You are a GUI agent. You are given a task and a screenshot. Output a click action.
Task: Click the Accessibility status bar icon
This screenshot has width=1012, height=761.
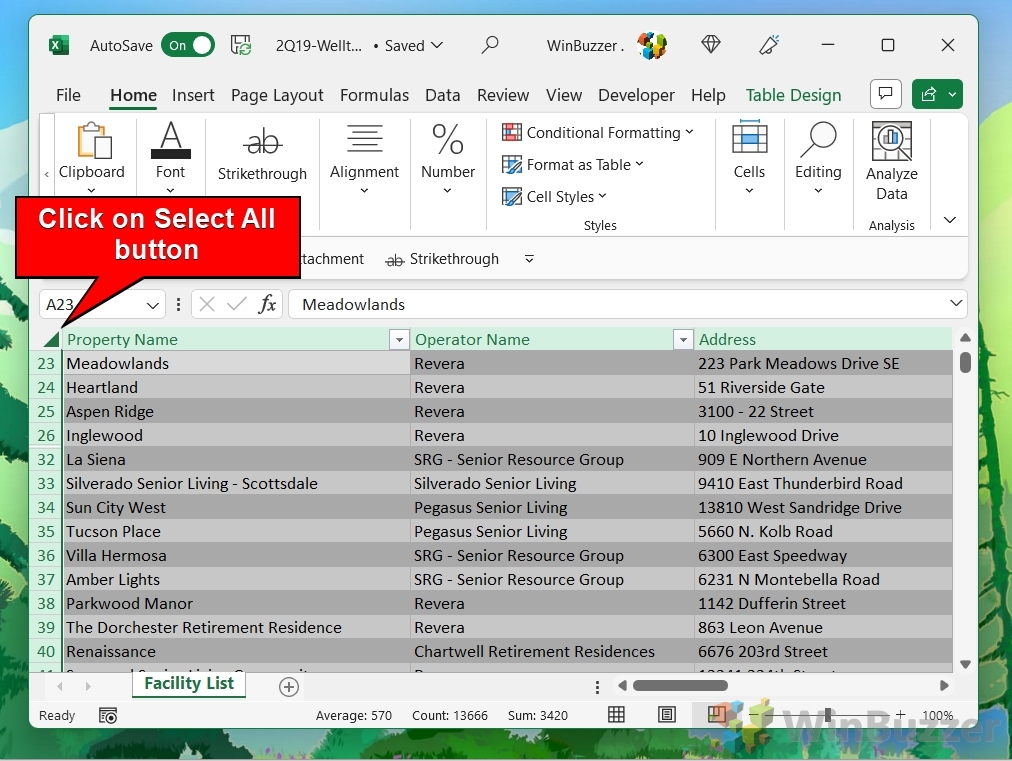pos(108,715)
